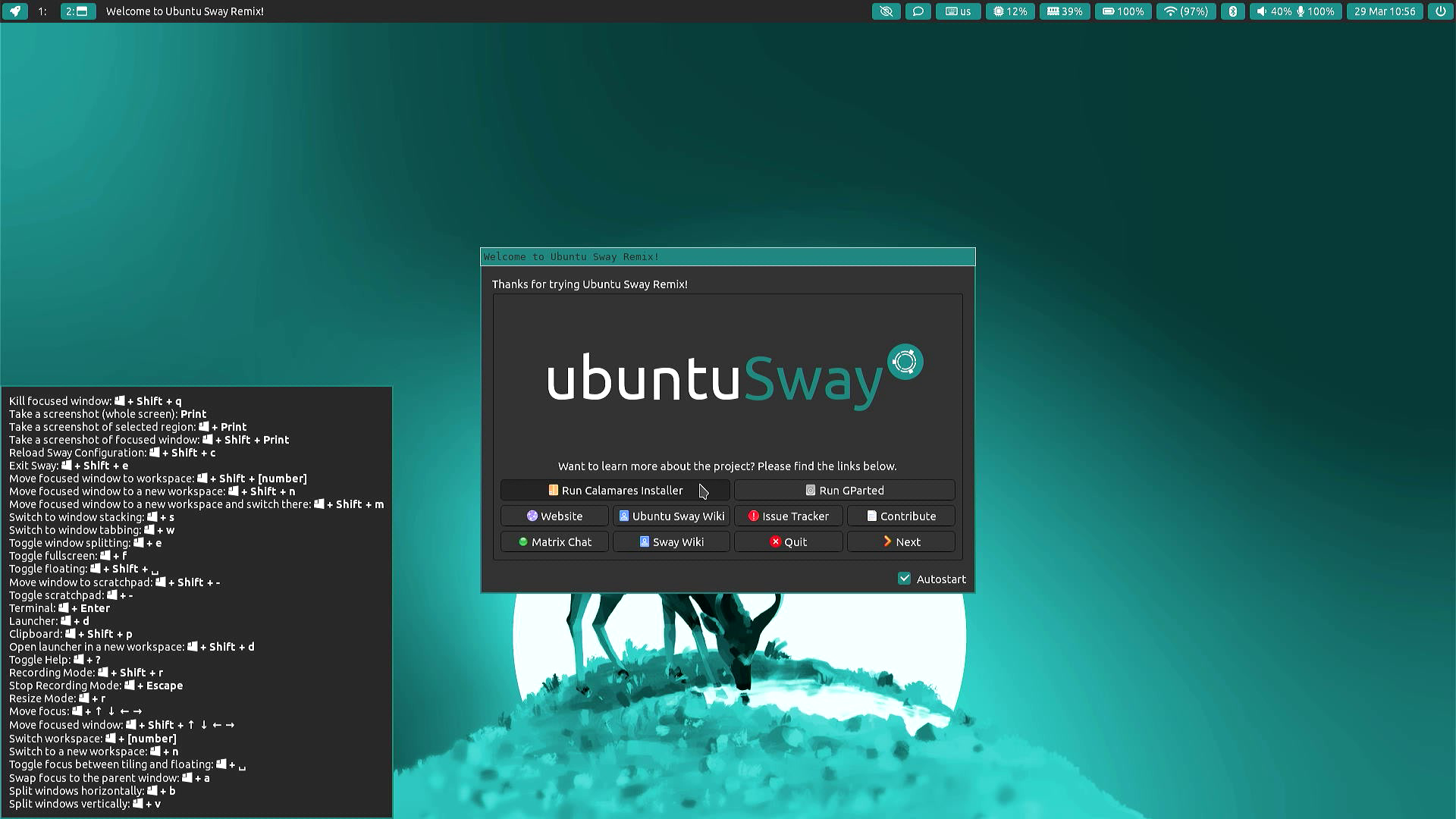The width and height of the screenshot is (1456, 819).
Task: Open the Ubuntu Sway Wiki link
Action: [x=671, y=516]
